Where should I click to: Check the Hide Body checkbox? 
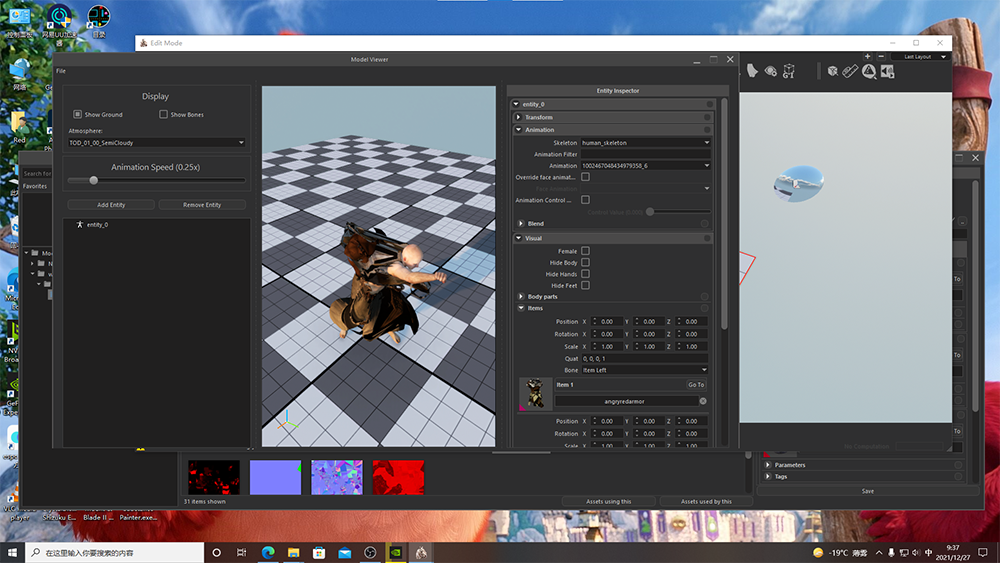point(585,262)
